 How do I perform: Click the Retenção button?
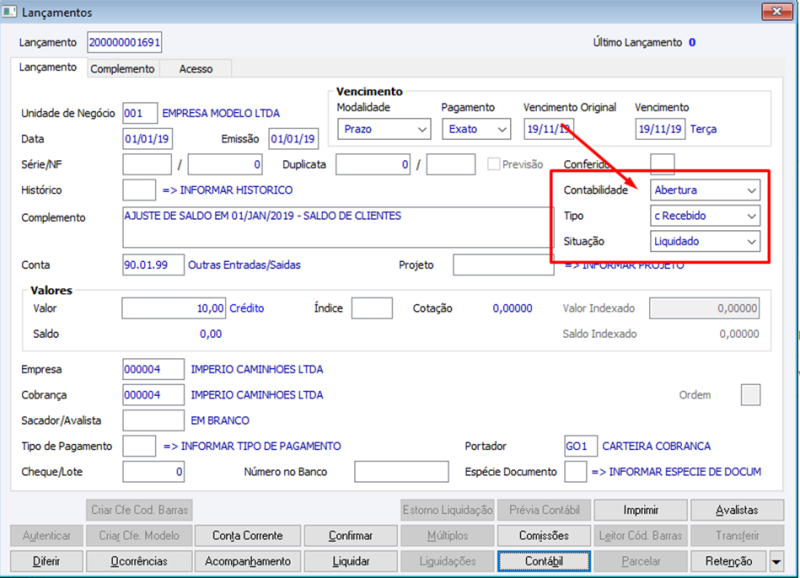pyautogui.click(x=729, y=561)
